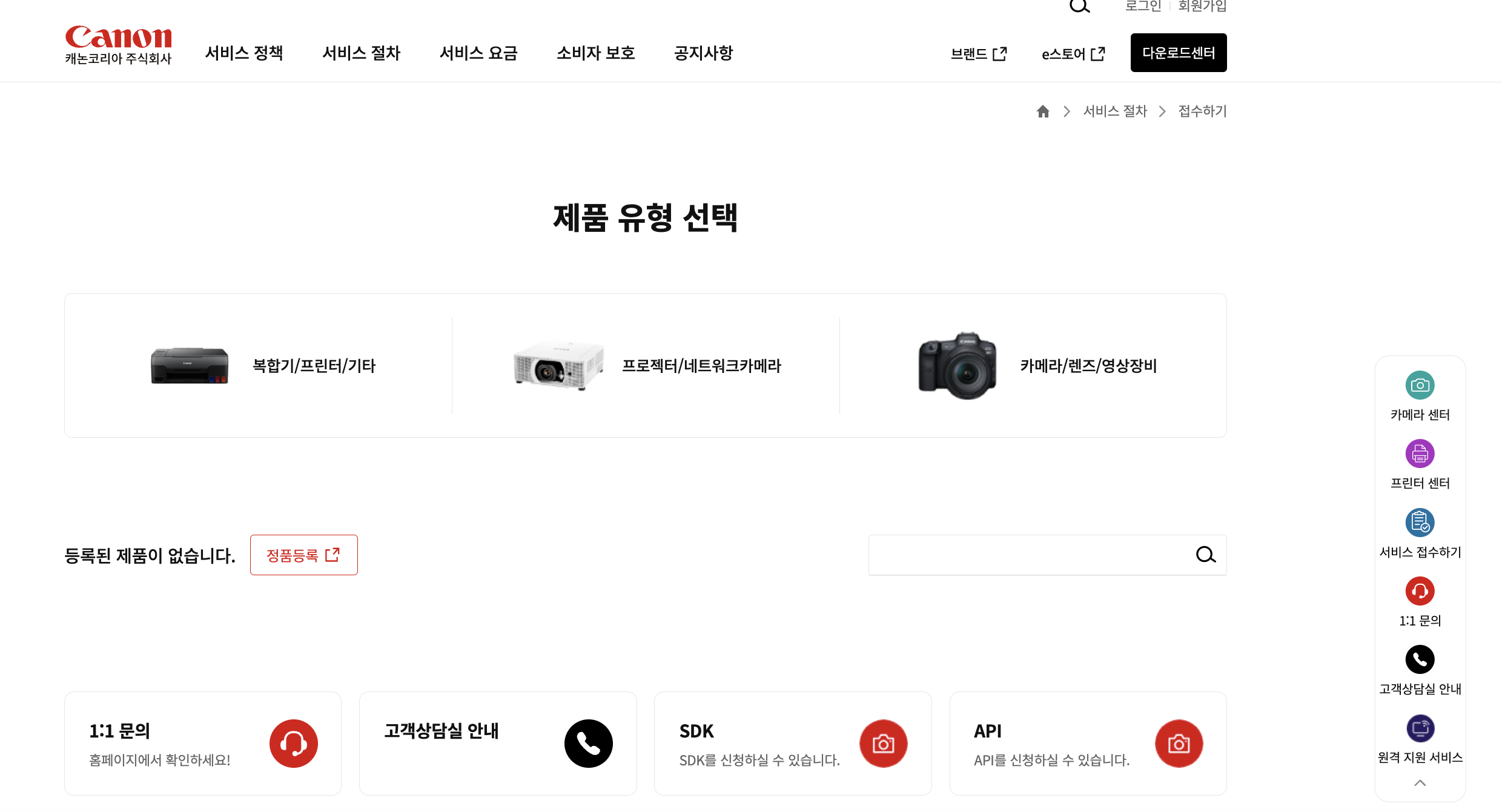1502x812 pixels.
Task: Select the 서비스 접수하기 clipboard icon
Action: click(x=1420, y=522)
